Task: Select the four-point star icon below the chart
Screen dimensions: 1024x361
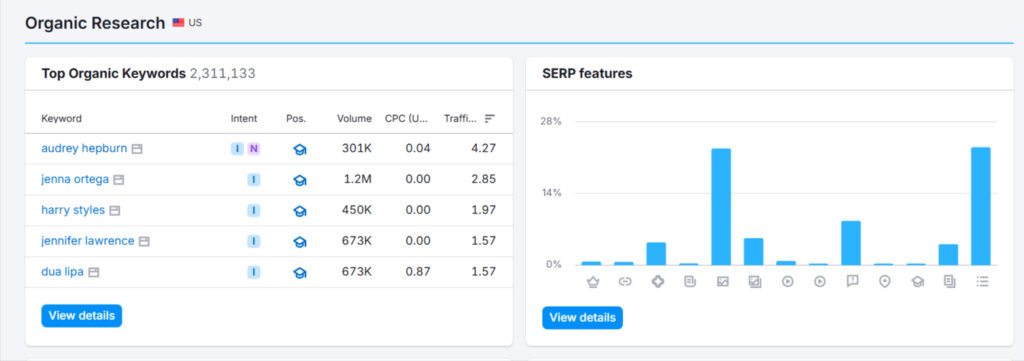Action: (x=658, y=282)
